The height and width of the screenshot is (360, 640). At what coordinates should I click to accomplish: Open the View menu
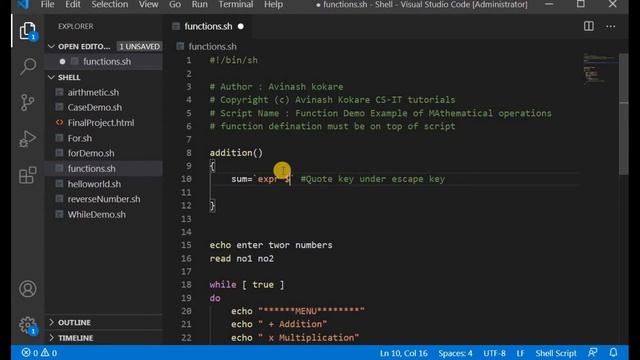pyautogui.click(x=148, y=4)
